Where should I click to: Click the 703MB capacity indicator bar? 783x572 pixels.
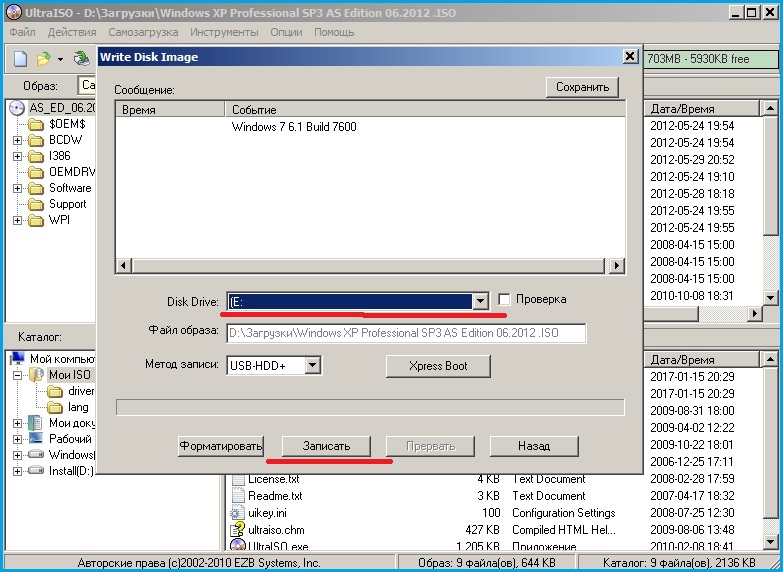tap(711, 59)
